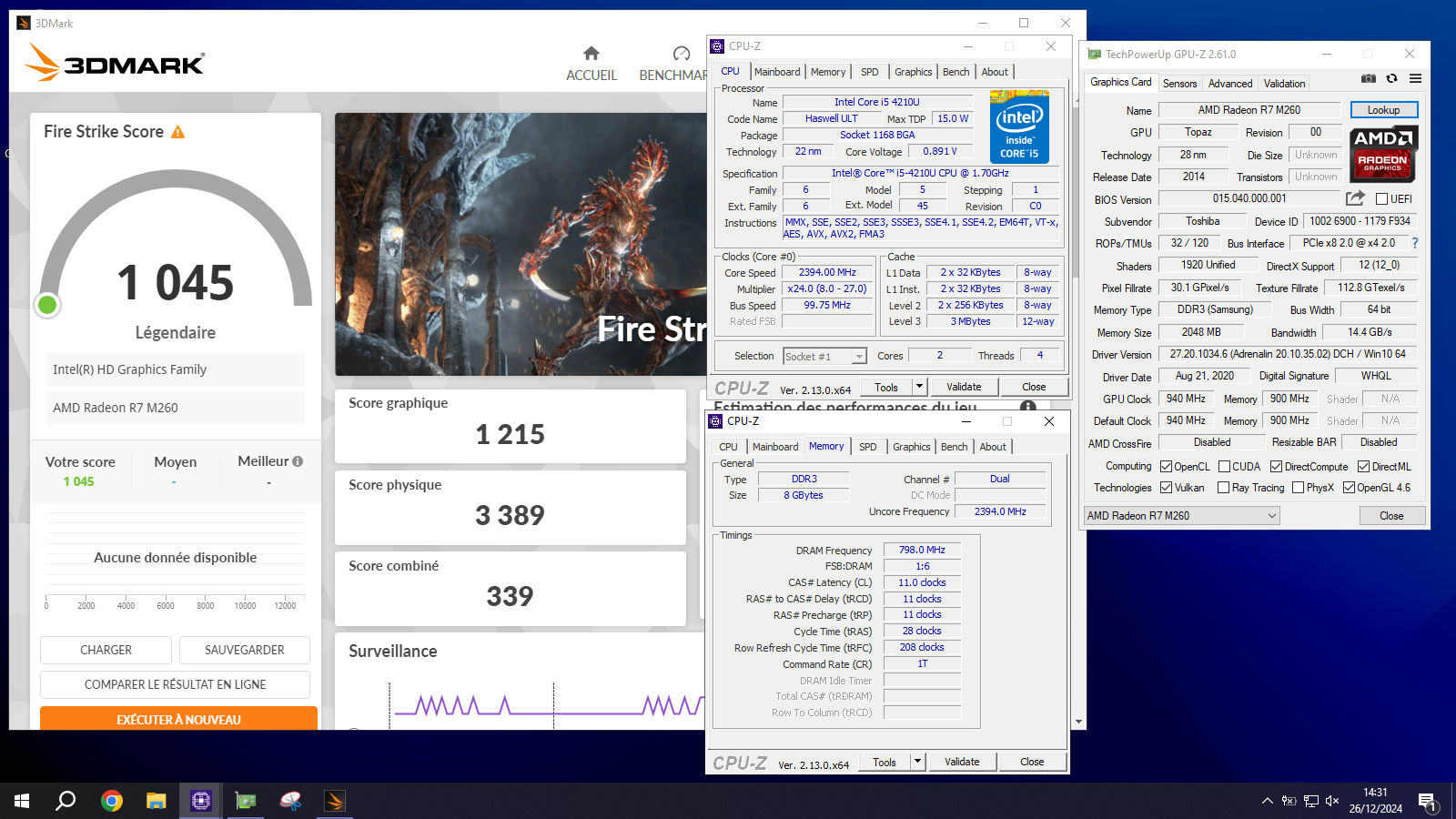1456x819 pixels.
Task: Open the notification center icon
Action: (x=1427, y=802)
